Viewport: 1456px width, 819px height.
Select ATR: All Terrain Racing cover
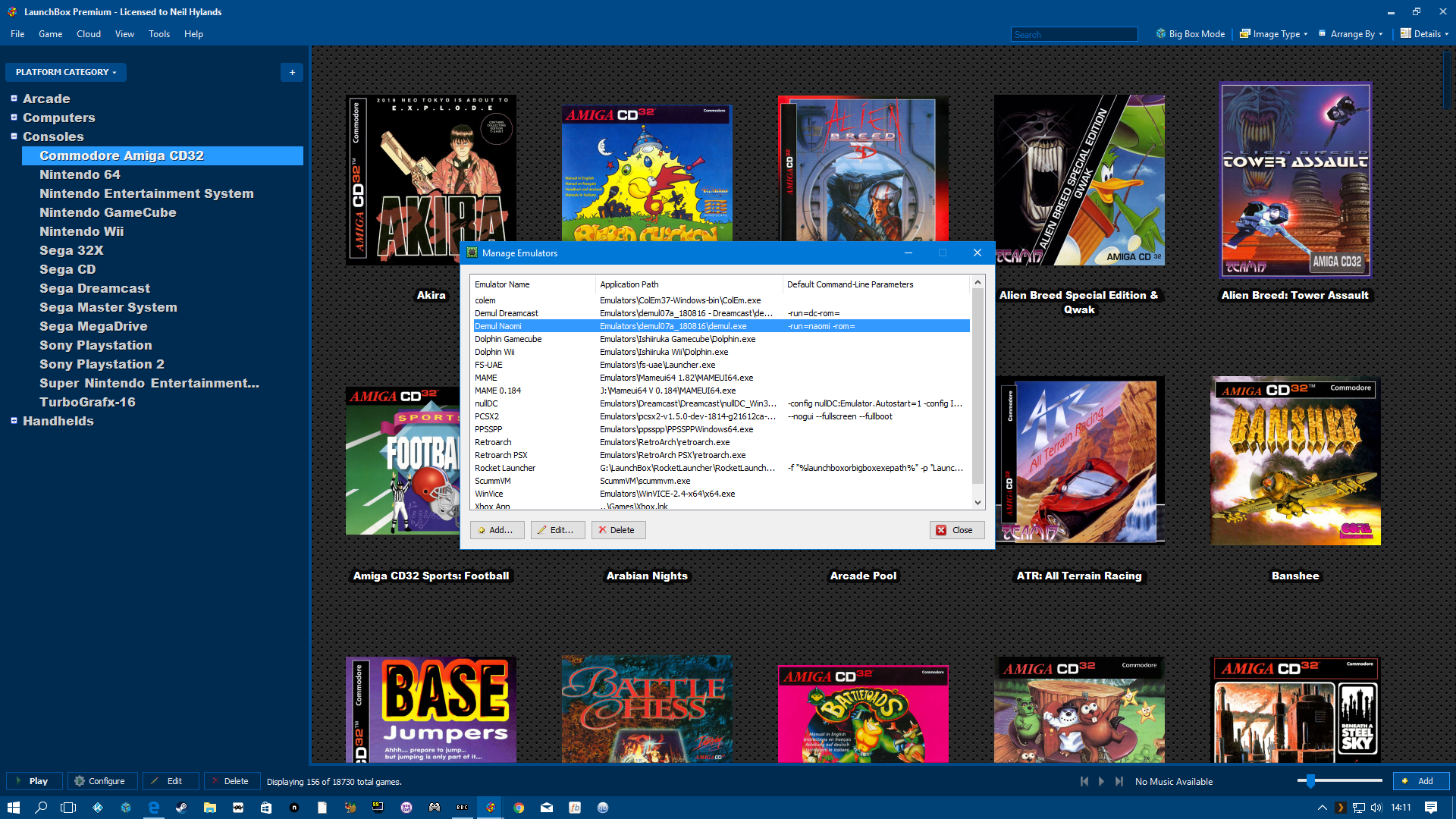(x=1079, y=461)
